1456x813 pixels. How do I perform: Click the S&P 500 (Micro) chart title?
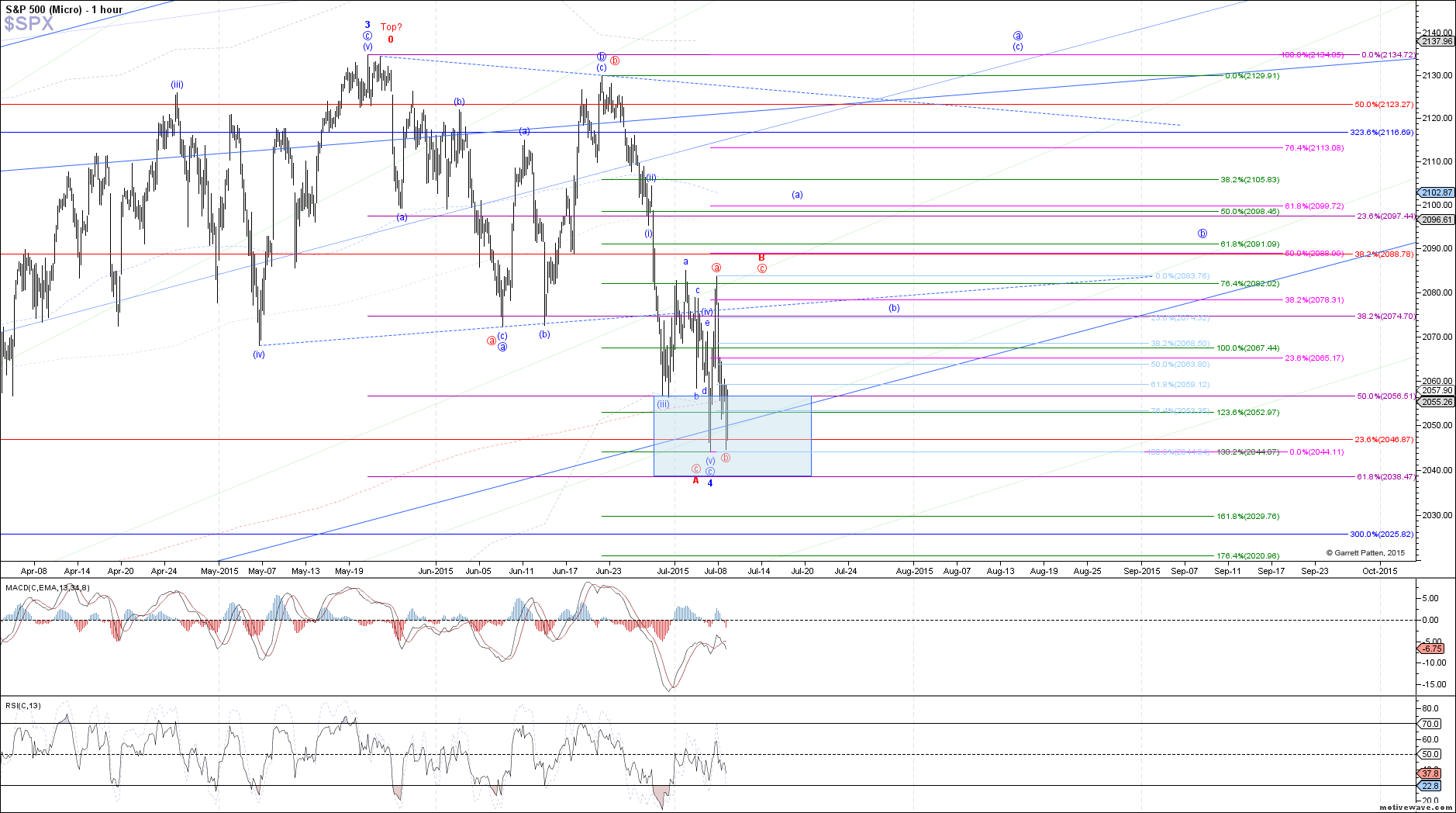coord(64,9)
